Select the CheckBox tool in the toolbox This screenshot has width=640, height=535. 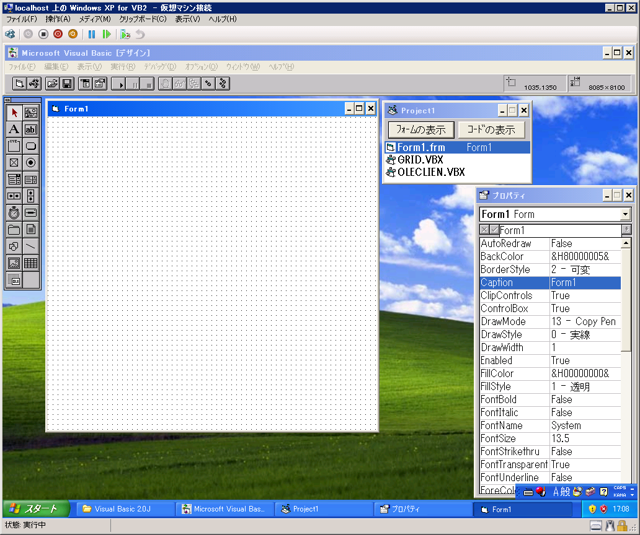[14, 163]
